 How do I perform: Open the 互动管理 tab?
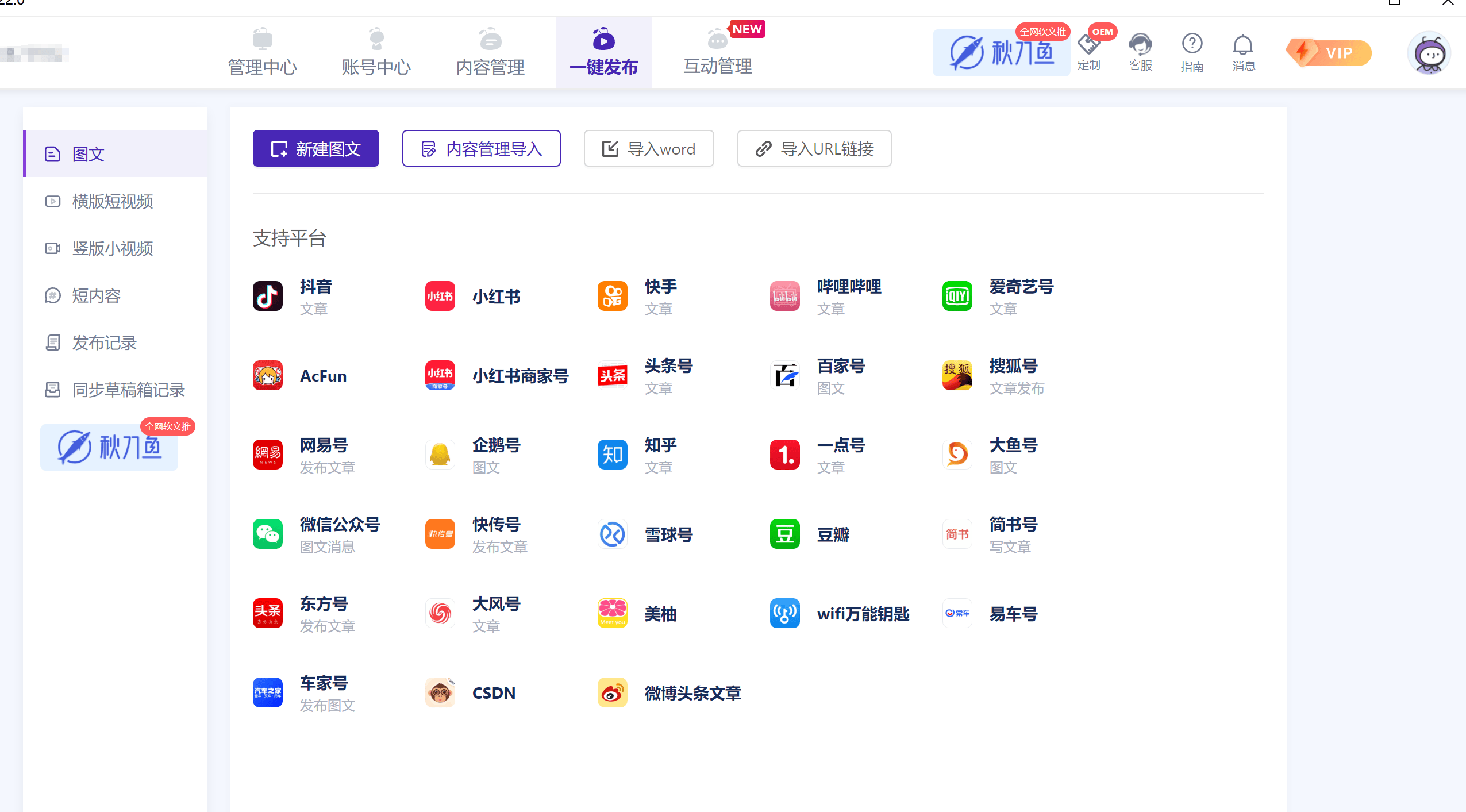pos(718,53)
